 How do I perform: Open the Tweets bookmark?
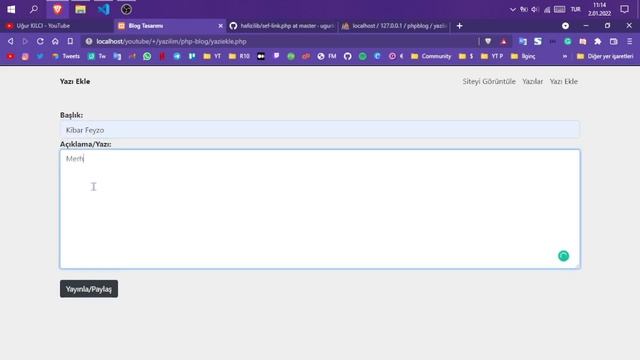[66, 56]
